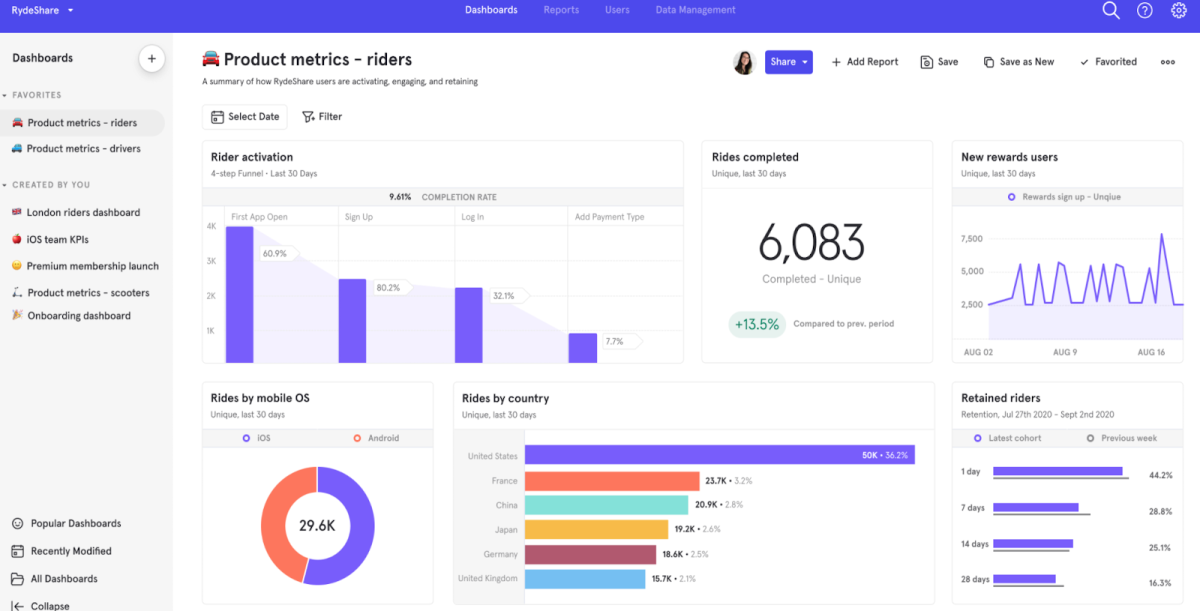The height and width of the screenshot is (611, 1200).
Task: Toggle Rewards sign up legend series
Action: point(1064,197)
